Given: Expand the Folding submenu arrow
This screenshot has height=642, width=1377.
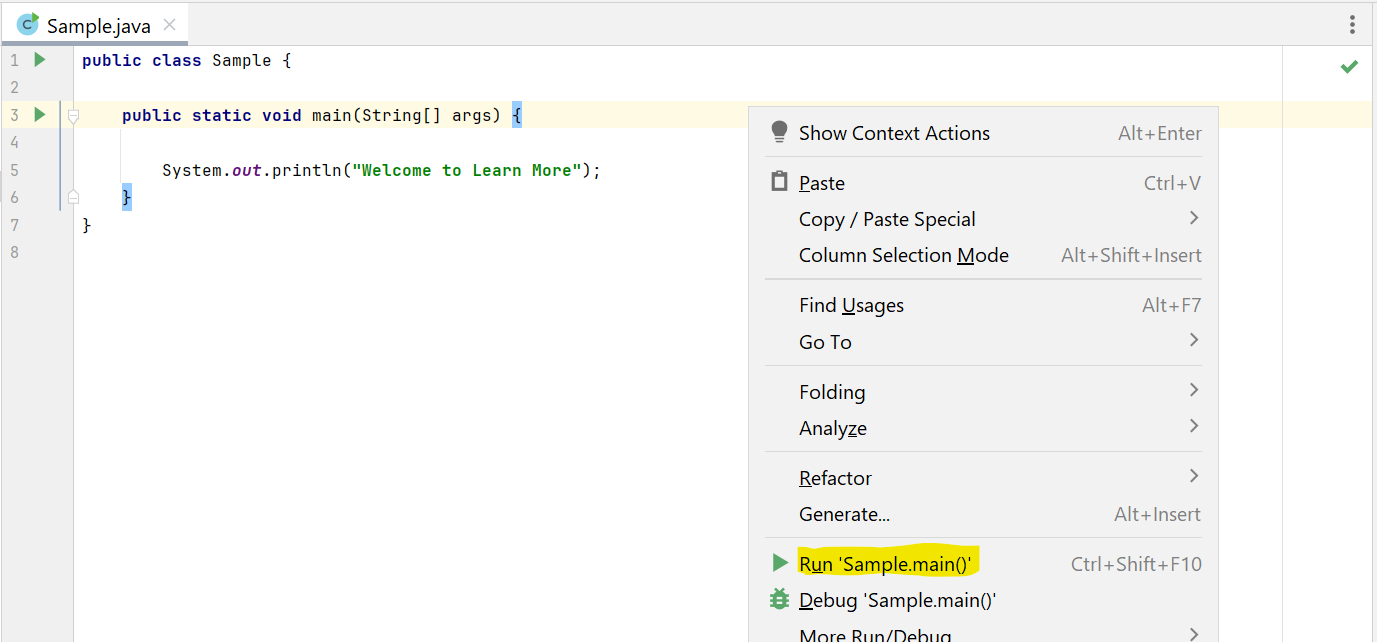Looking at the screenshot, I should pyautogui.click(x=1194, y=390).
